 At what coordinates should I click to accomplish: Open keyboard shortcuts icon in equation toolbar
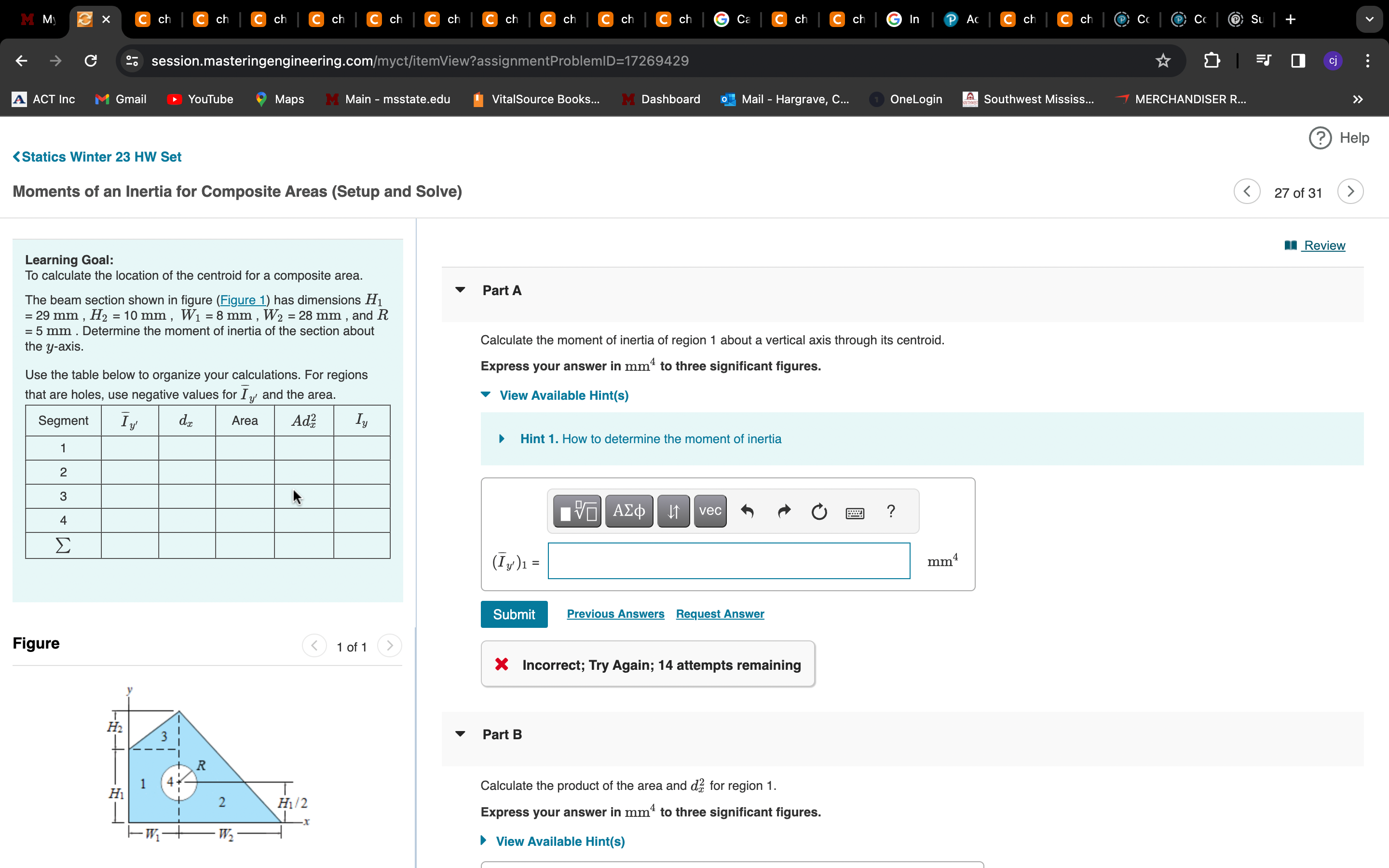855,513
